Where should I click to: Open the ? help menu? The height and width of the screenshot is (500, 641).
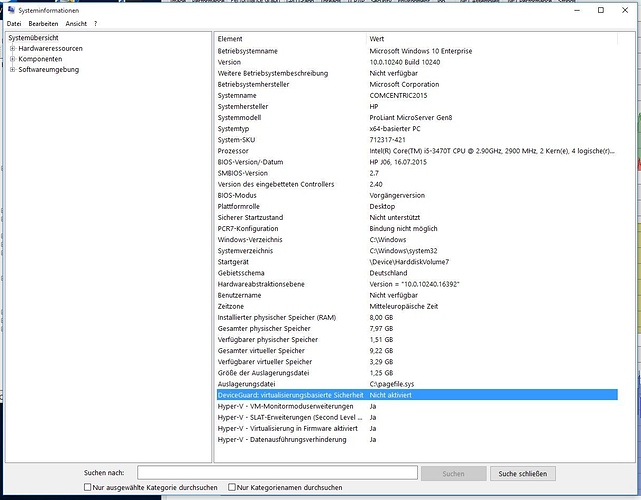(x=96, y=24)
